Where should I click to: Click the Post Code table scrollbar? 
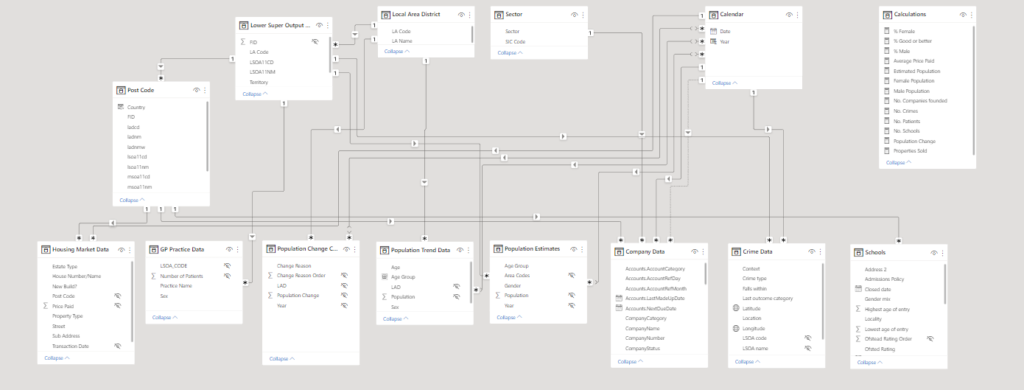(x=208, y=136)
